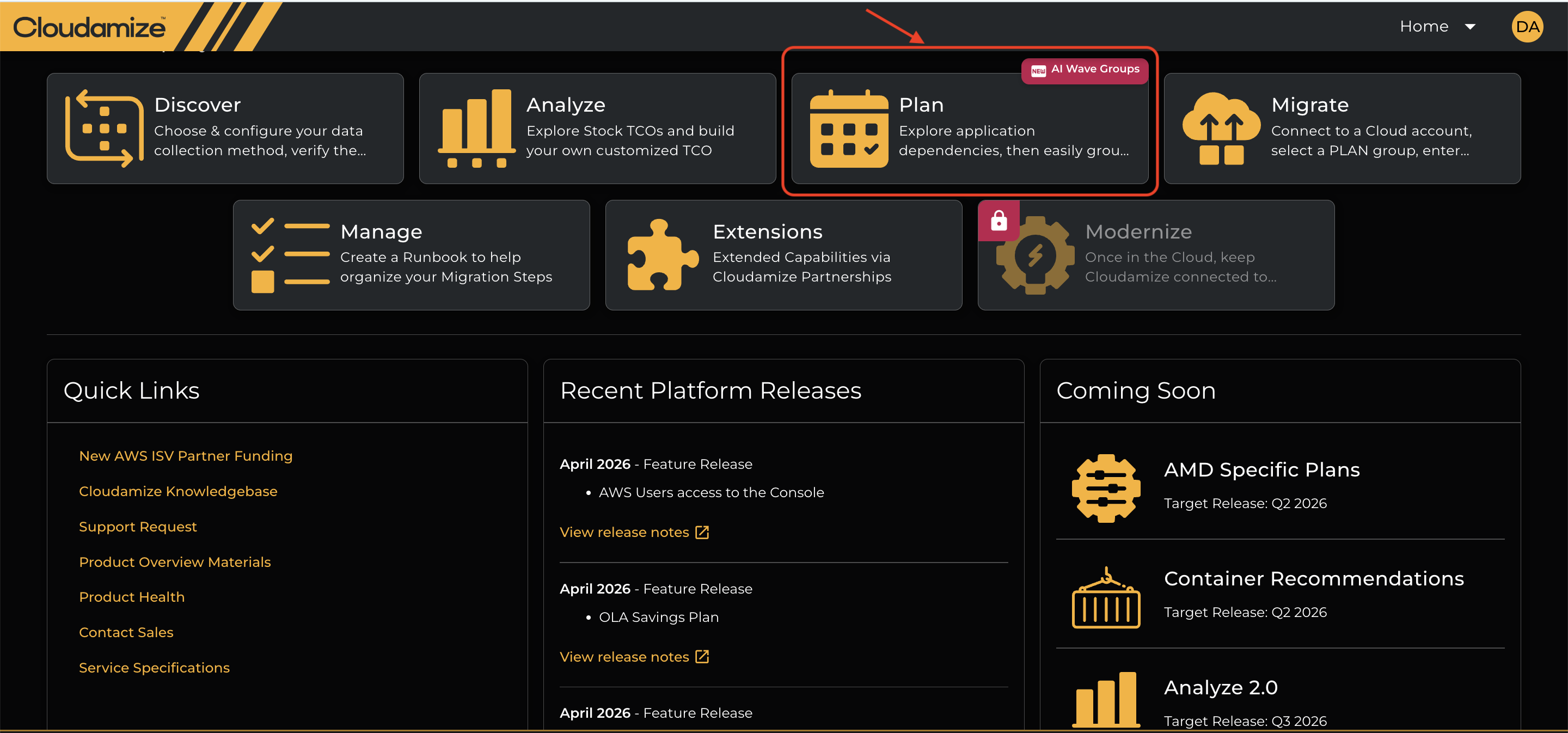Click the Extensions puzzle piece icon
The image size is (1568, 733).
point(663,255)
